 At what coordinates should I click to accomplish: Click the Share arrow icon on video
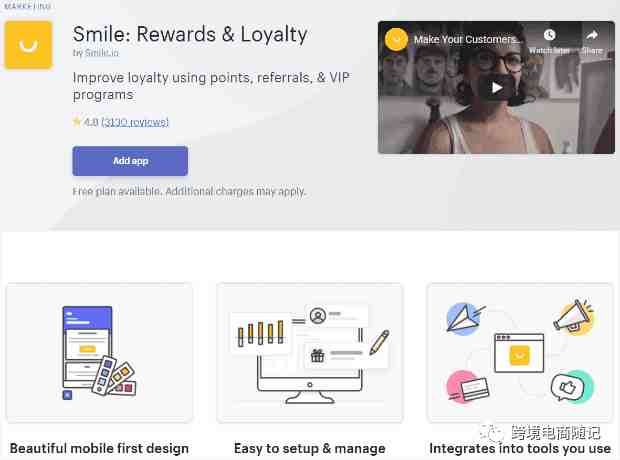point(592,36)
